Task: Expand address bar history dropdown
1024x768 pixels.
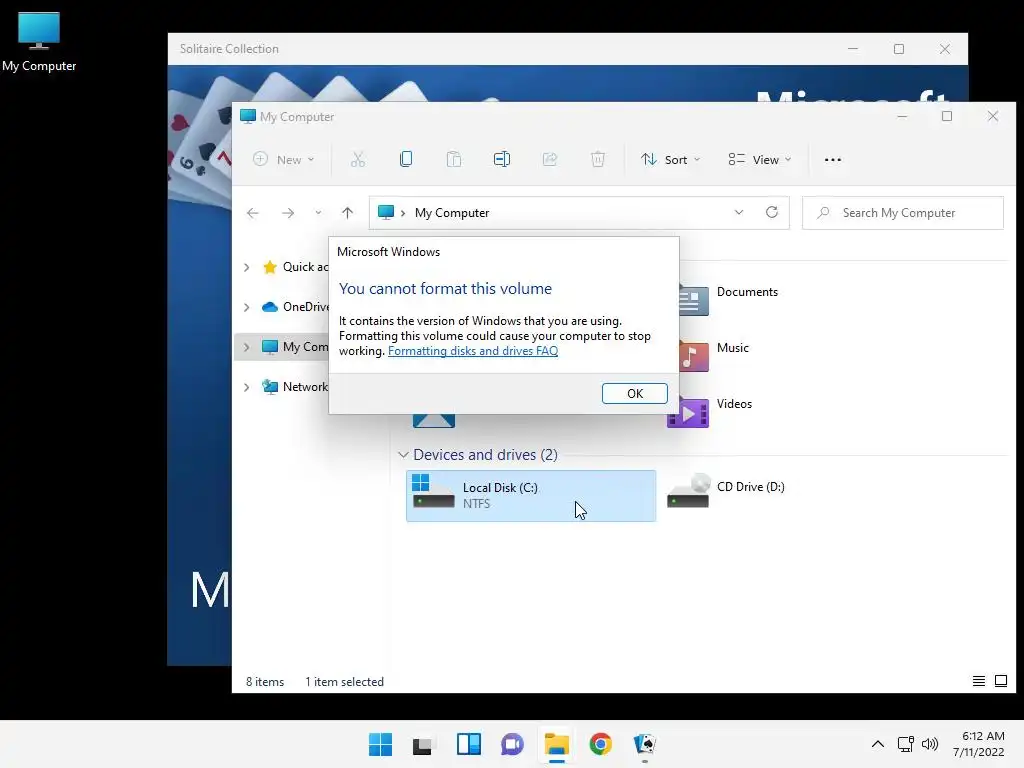Action: [x=739, y=212]
